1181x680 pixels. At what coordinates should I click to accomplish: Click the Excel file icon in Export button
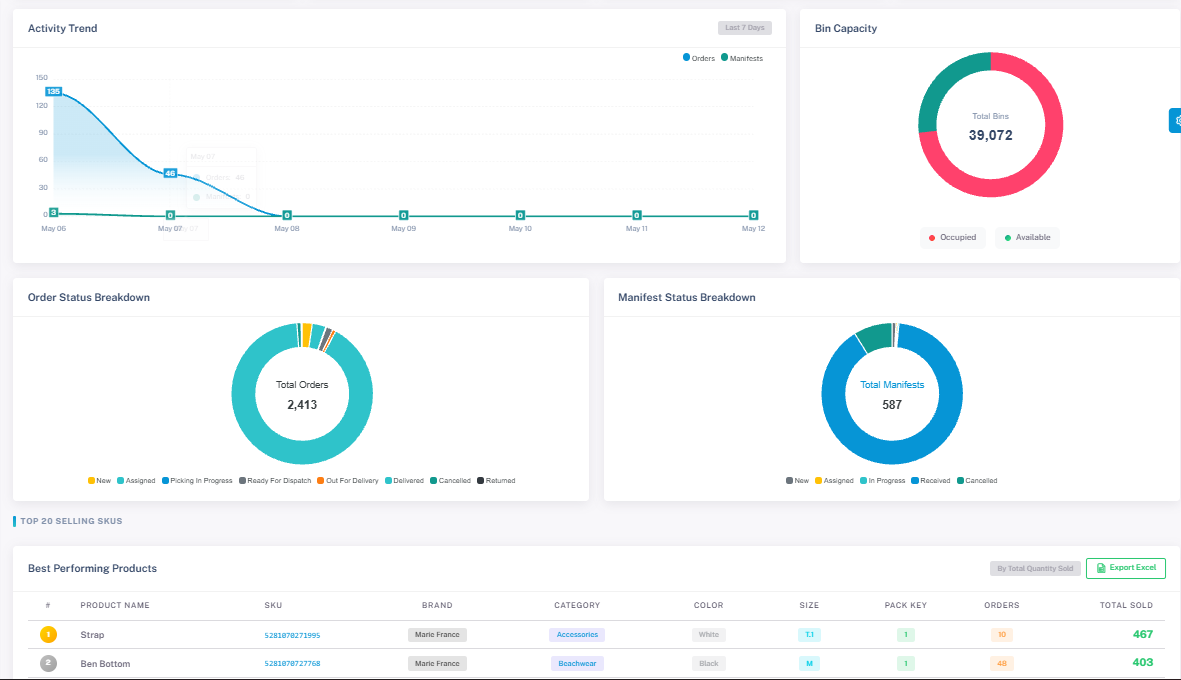point(1101,568)
